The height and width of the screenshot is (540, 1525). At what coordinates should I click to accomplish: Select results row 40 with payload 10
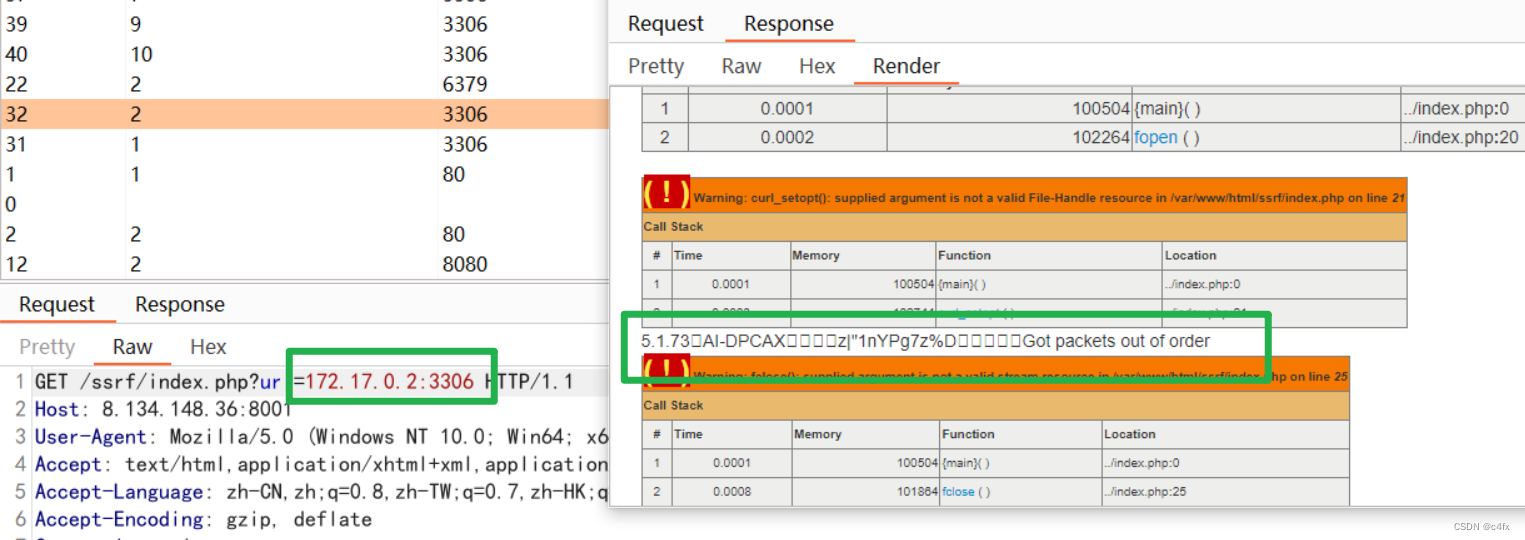click(x=304, y=54)
